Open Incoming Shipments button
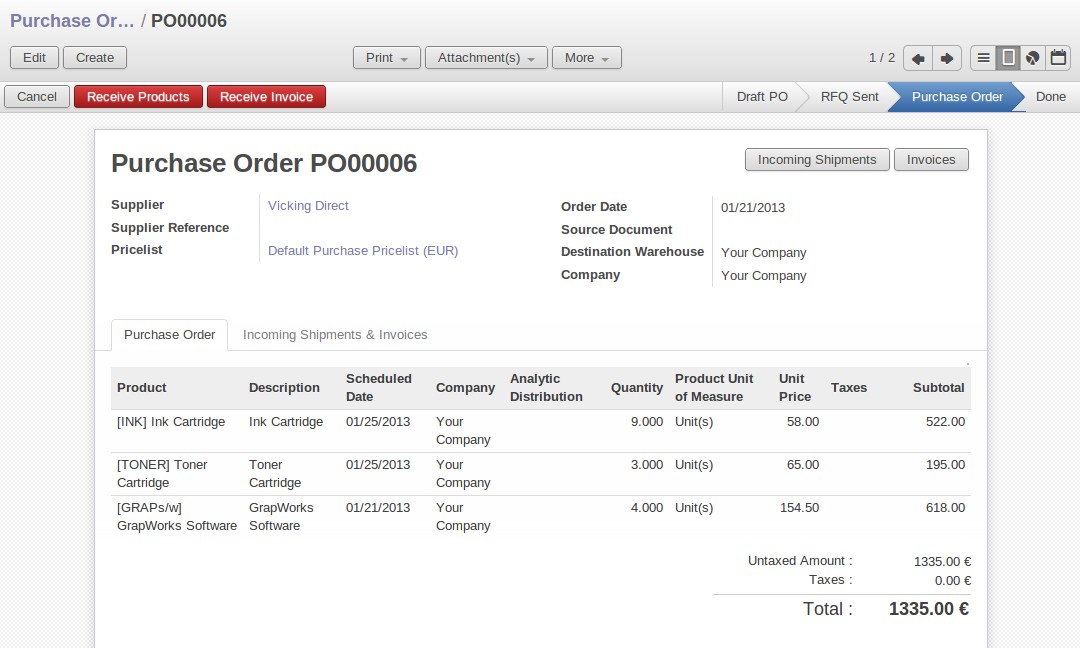1080x648 pixels. (817, 160)
